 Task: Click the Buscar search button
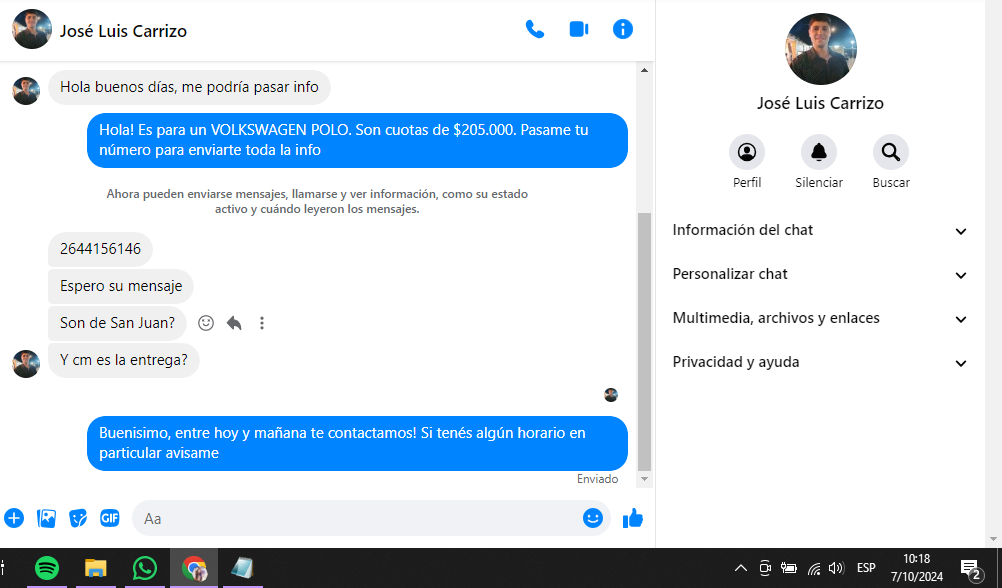tap(891, 152)
